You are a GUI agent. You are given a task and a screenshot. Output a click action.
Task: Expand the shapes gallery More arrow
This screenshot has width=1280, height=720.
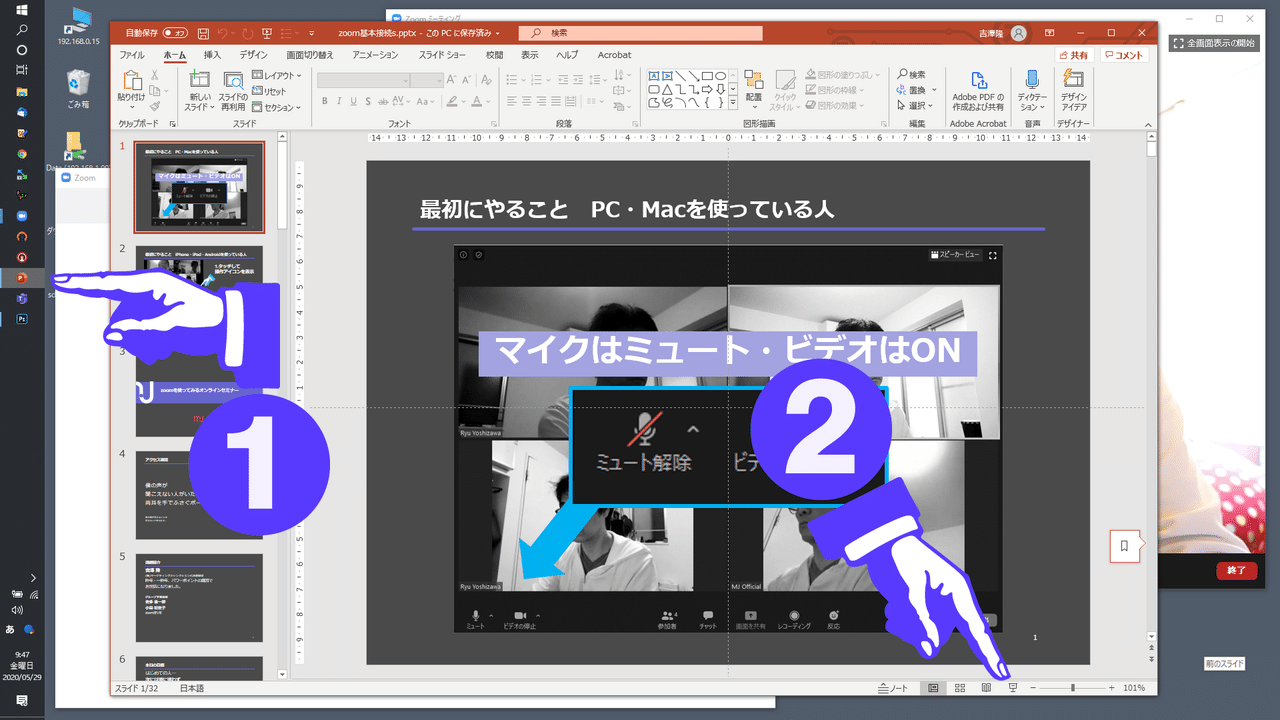click(734, 103)
